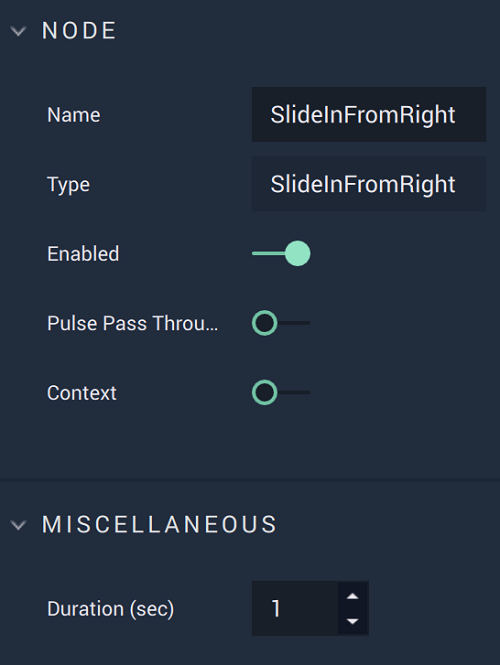500x665 pixels.
Task: Click the truncated Pulse Pass Through label
Action: [133, 323]
